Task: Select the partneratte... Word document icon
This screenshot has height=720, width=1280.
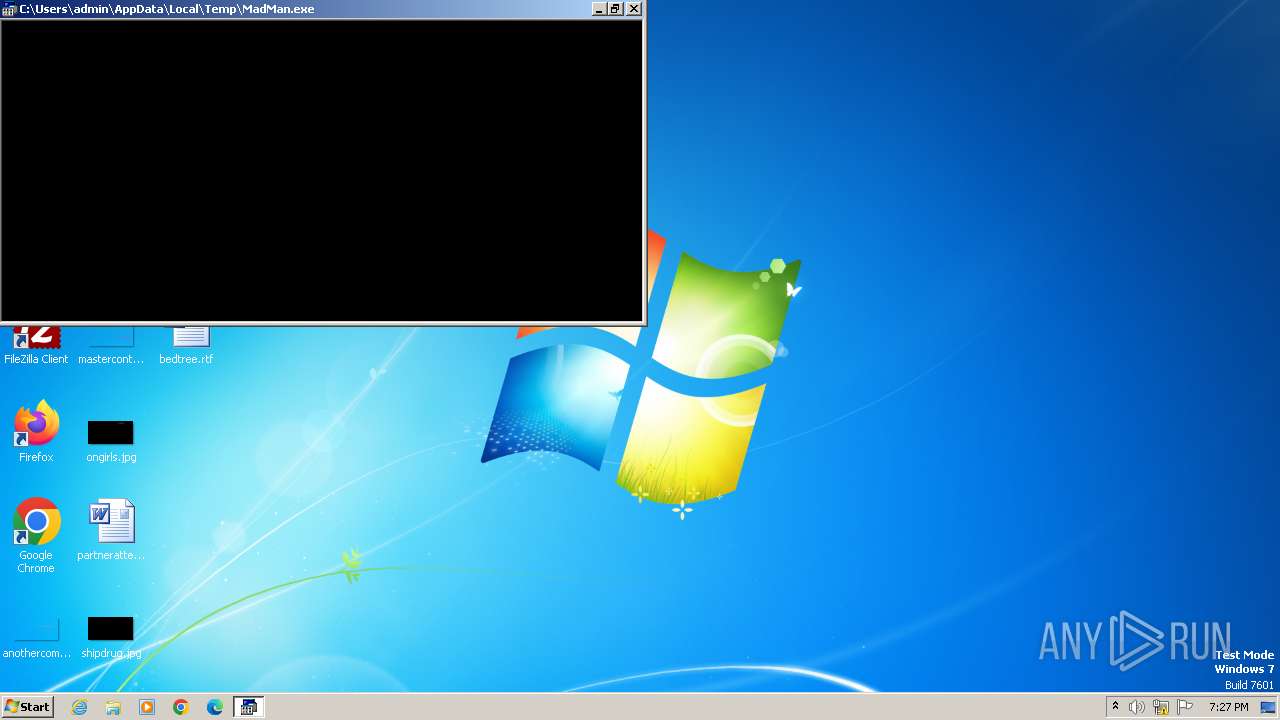Action: coord(111,530)
